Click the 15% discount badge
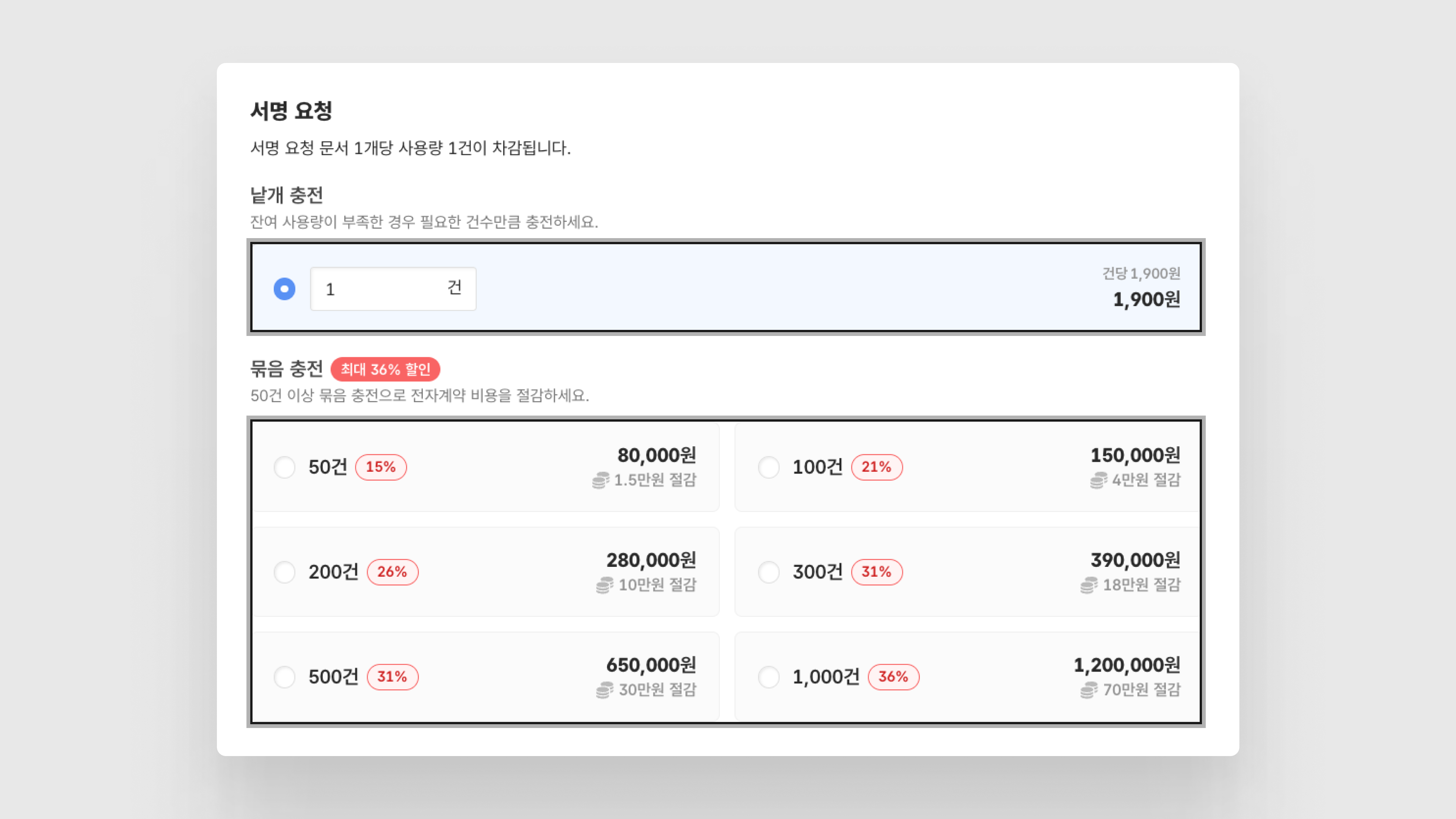The height and width of the screenshot is (819, 1456). [x=380, y=468]
